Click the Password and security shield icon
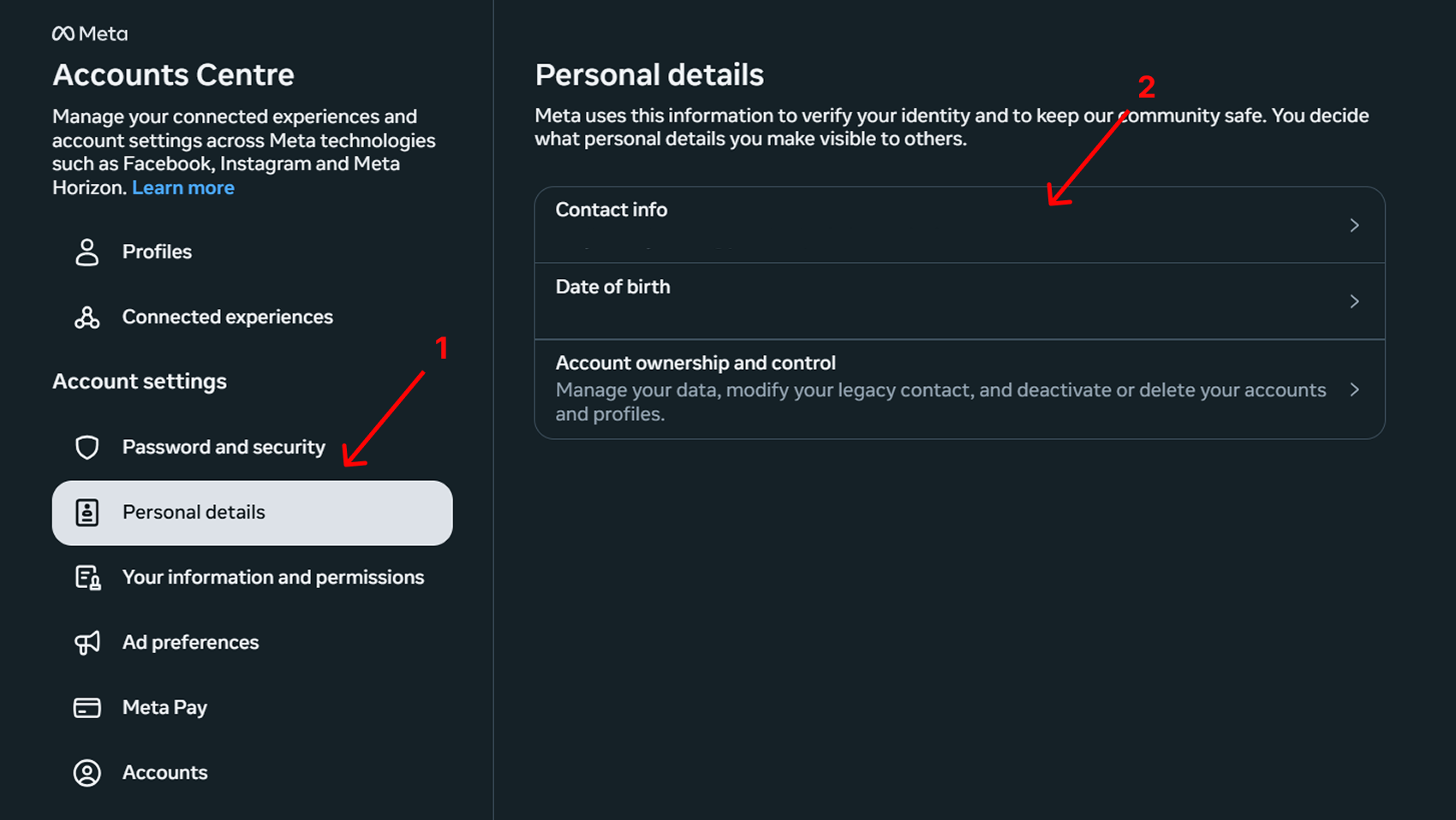This screenshot has width=1456, height=820. [87, 447]
